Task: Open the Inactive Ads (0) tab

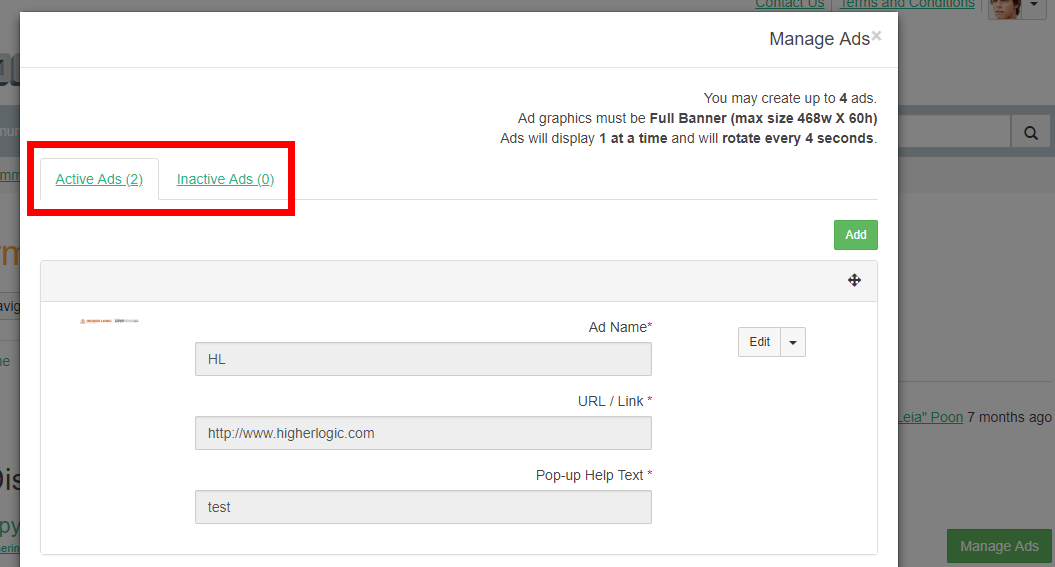Action: click(225, 180)
